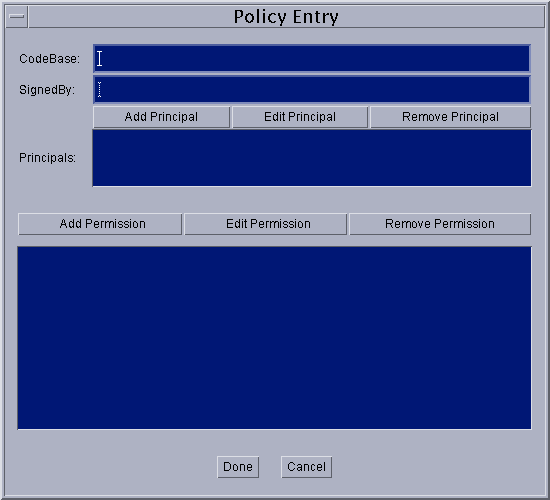Click the Principals: label
Viewport: 550px width, 500px height.
pyautogui.click(x=47, y=158)
